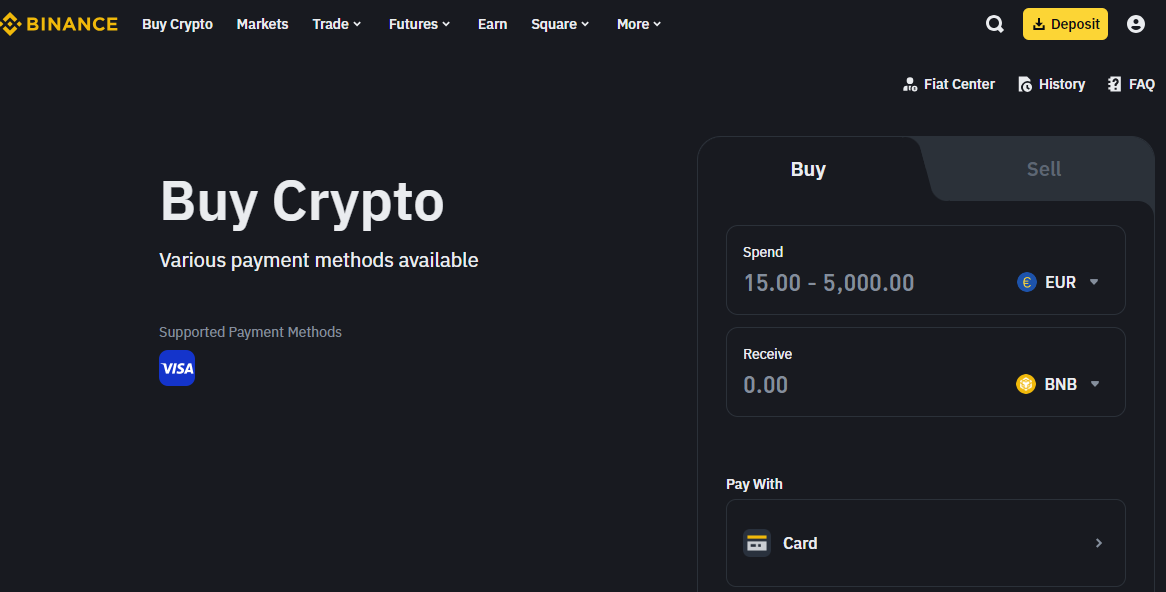View order History
Screen dimensions: 1166x592
point(1051,84)
